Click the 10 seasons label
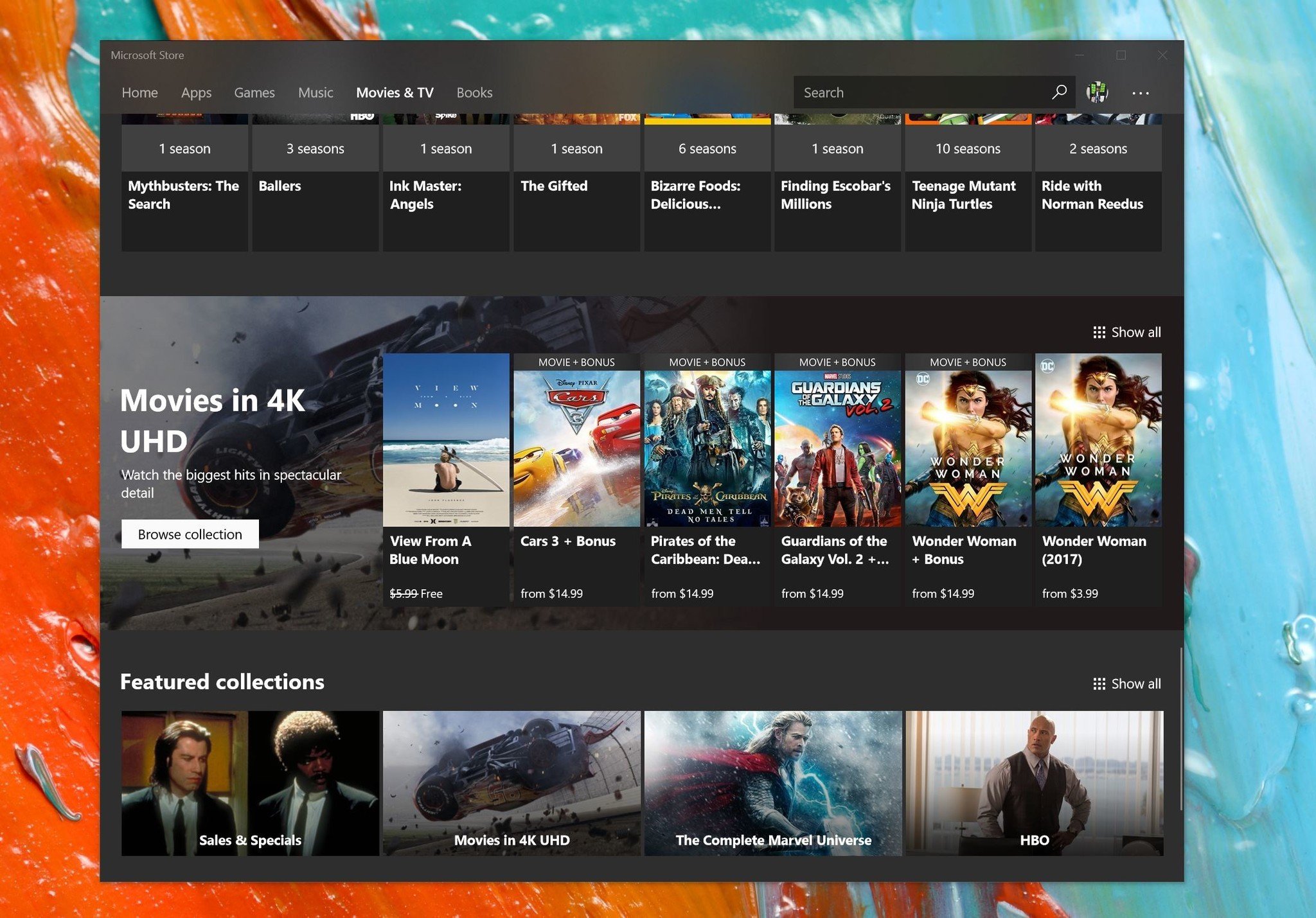This screenshot has height=918, width=1316. (968, 148)
